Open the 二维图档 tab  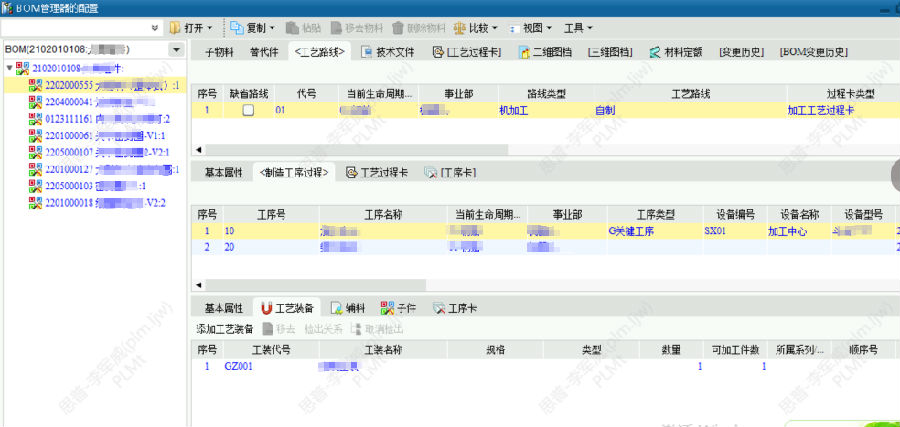point(546,52)
